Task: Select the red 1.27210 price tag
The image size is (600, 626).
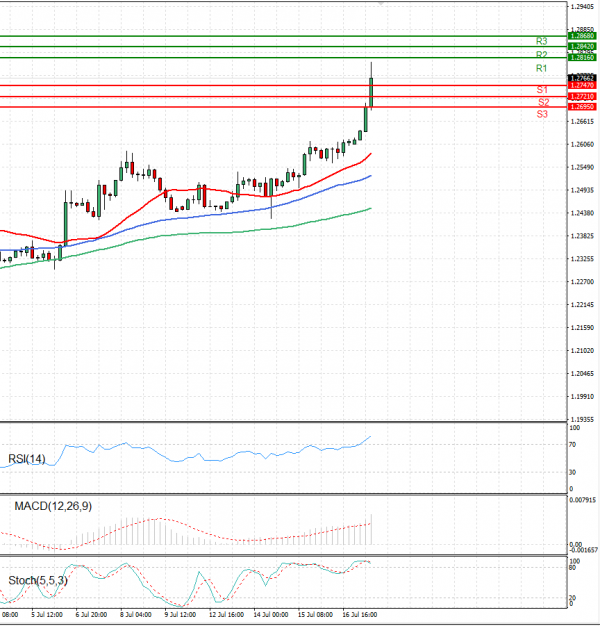Action: coord(582,97)
